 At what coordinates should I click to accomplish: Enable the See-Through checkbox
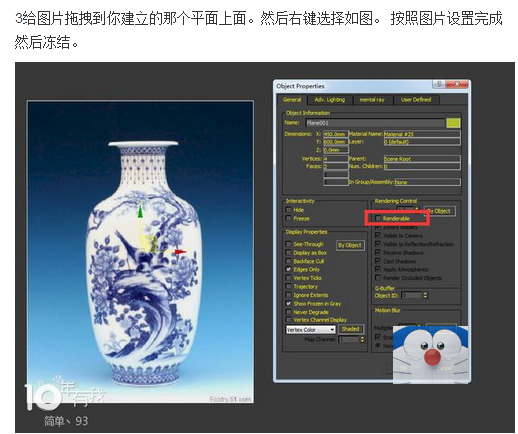click(x=289, y=244)
